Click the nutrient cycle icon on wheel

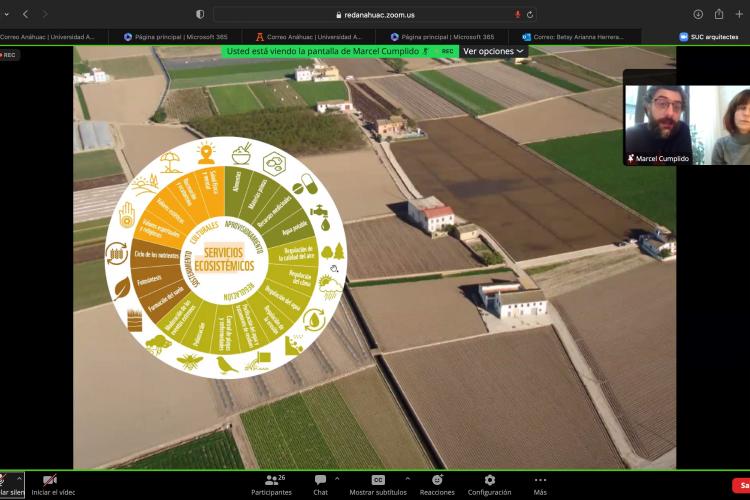(x=116, y=253)
